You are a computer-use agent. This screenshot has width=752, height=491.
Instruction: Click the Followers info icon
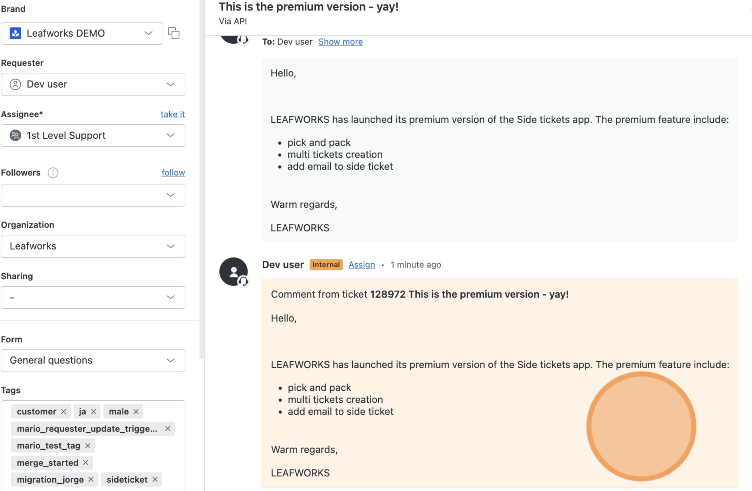[x=53, y=173]
